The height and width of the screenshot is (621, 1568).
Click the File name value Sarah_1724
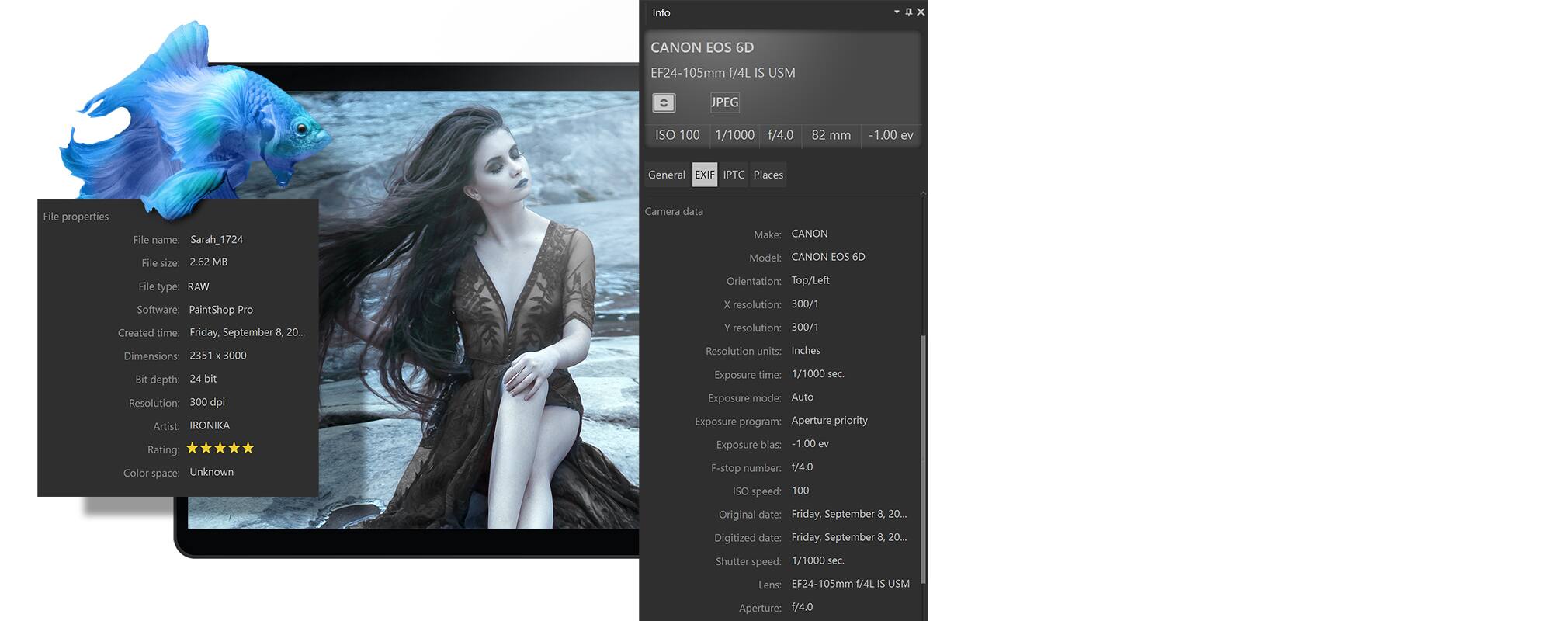point(217,239)
